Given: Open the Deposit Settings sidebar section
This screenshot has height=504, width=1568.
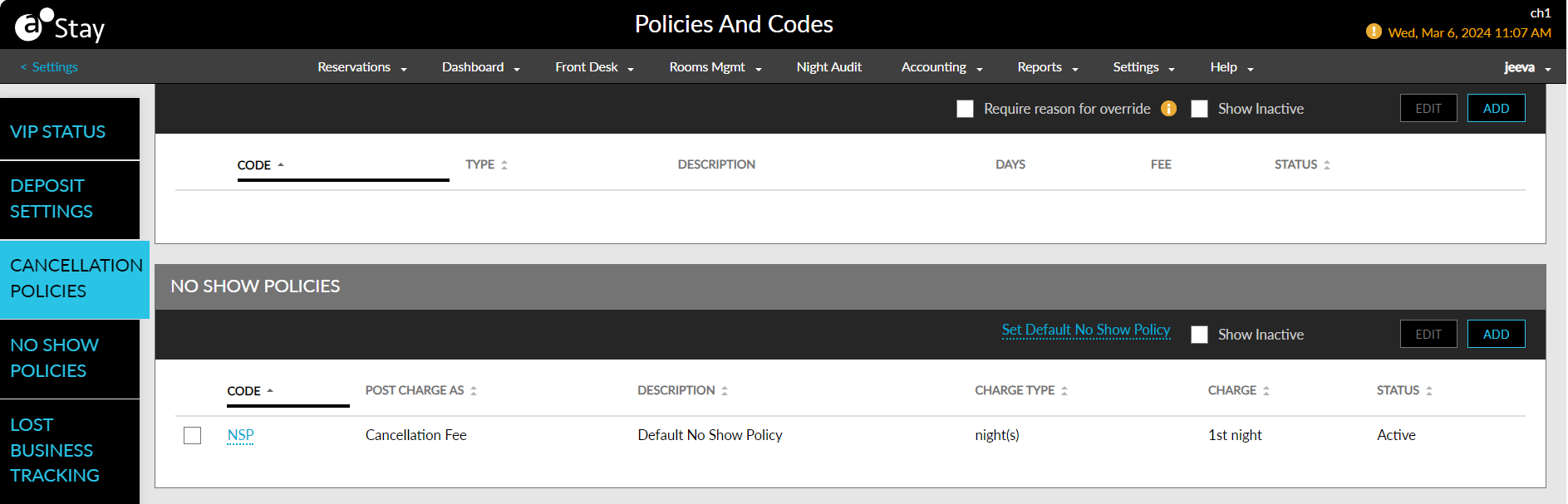Looking at the screenshot, I should tap(70, 199).
